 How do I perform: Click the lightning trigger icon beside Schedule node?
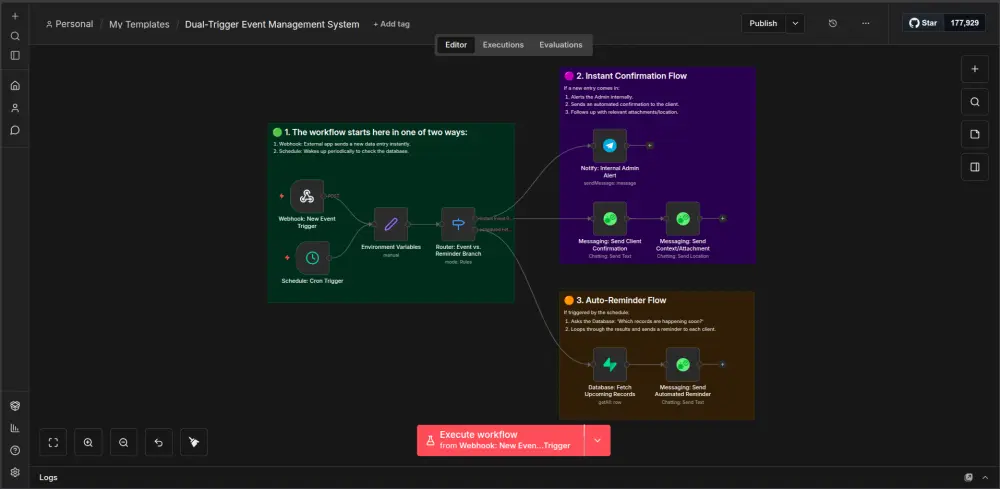(287, 258)
